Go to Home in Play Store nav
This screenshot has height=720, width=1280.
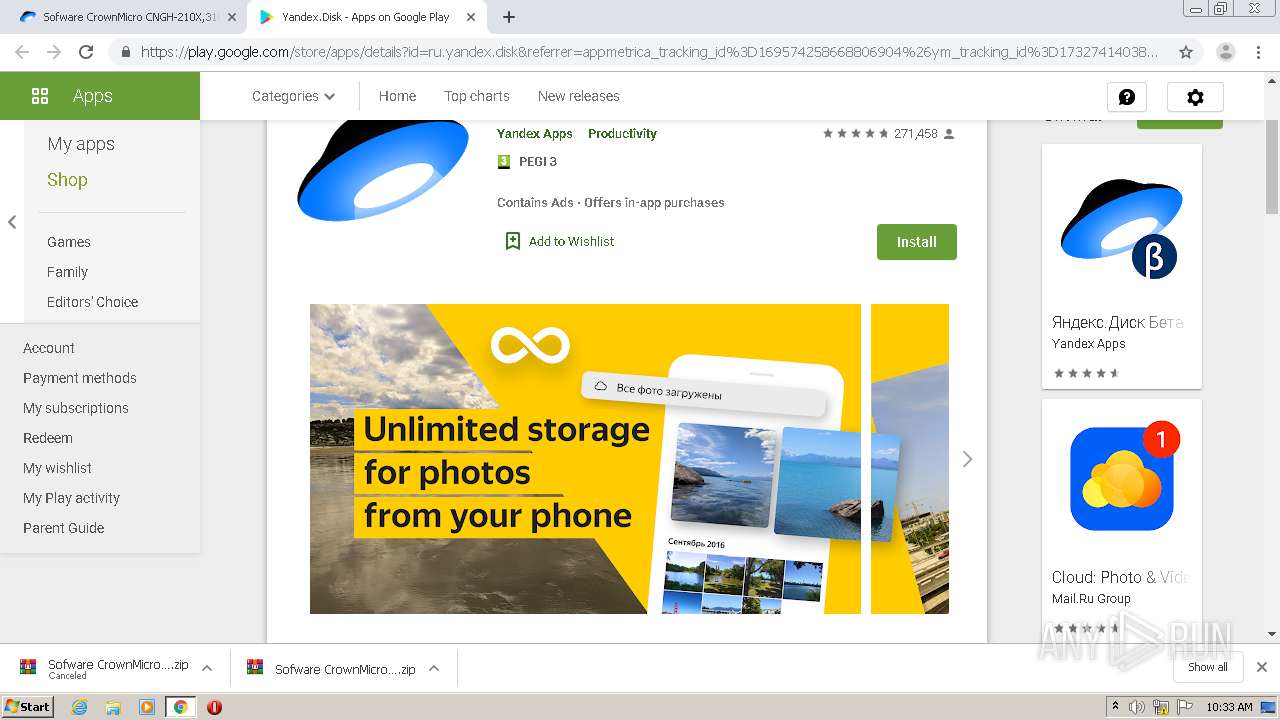click(397, 96)
